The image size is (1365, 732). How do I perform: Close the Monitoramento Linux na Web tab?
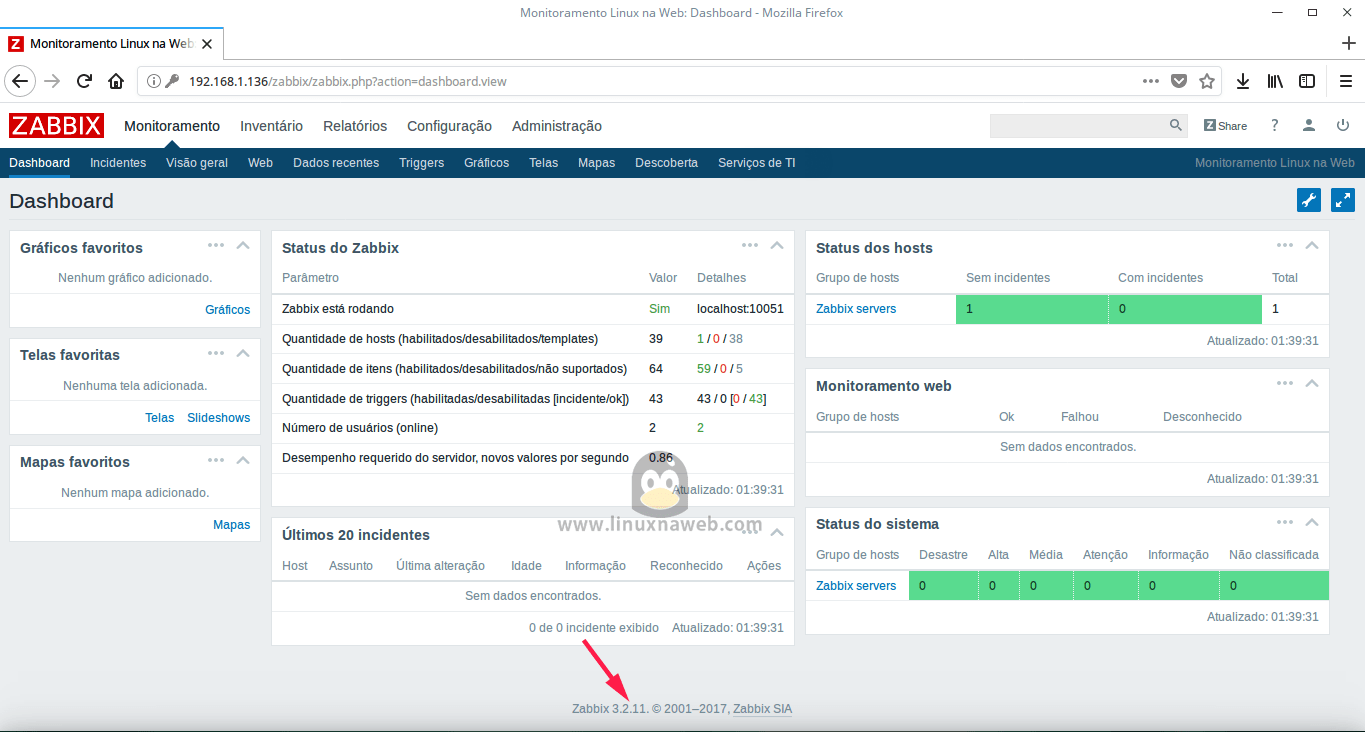207,44
